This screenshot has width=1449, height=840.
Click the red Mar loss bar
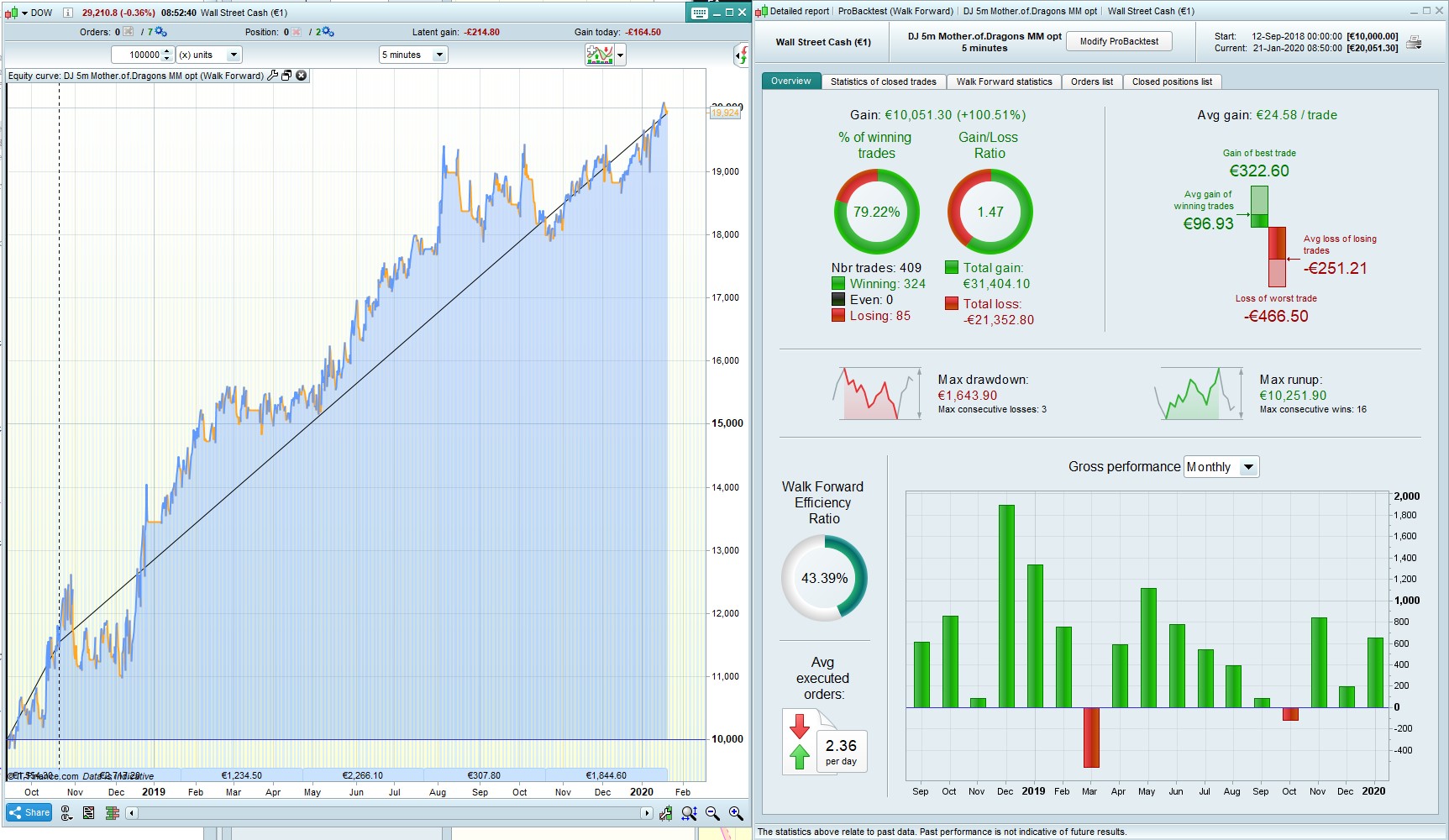click(1091, 738)
